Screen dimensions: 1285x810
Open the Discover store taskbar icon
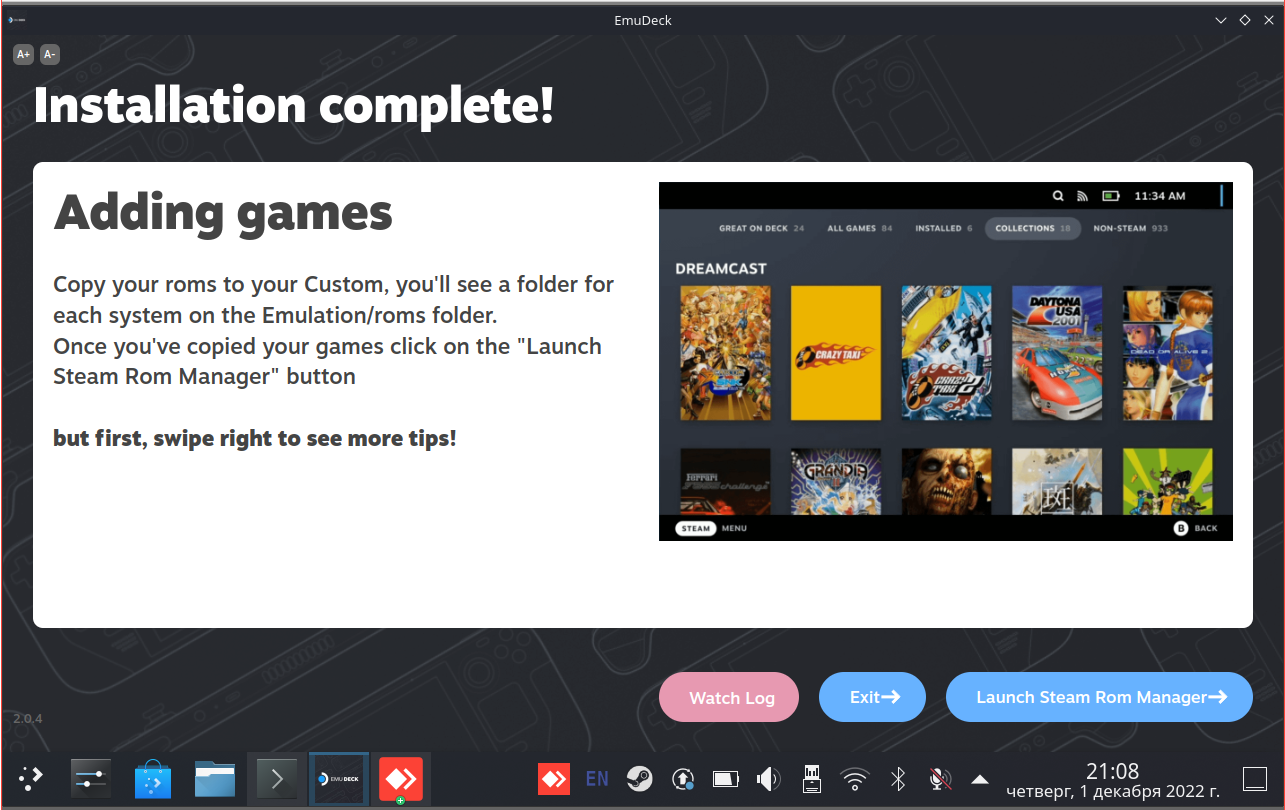pos(153,778)
